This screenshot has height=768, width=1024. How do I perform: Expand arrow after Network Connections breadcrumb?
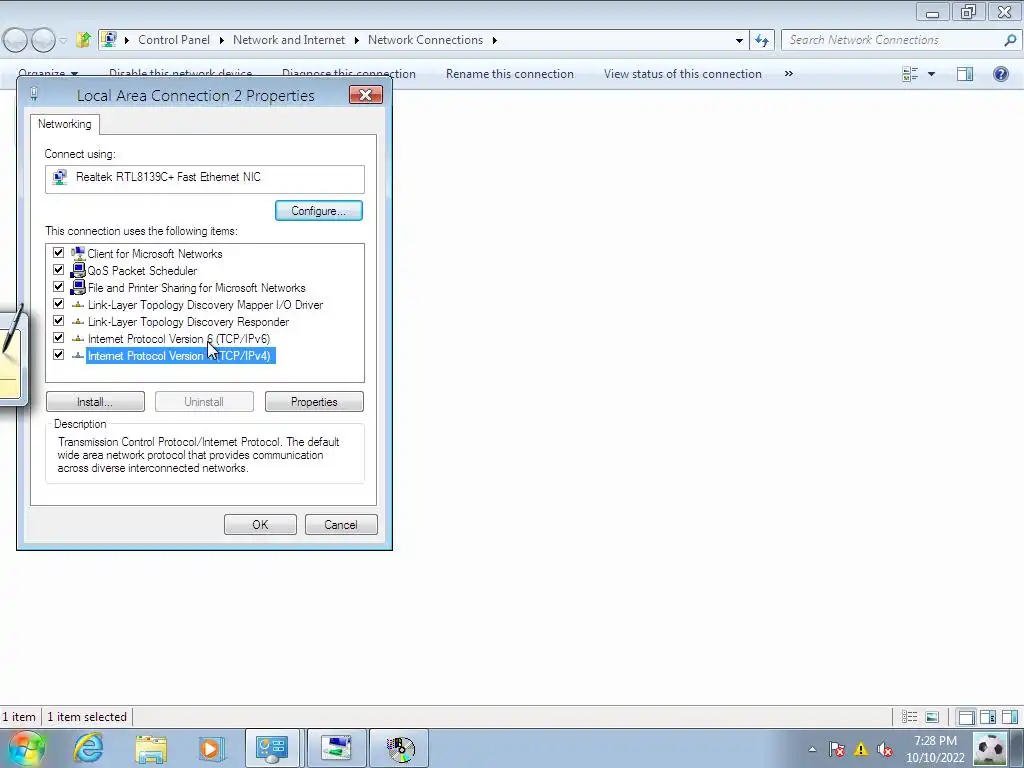tap(494, 40)
